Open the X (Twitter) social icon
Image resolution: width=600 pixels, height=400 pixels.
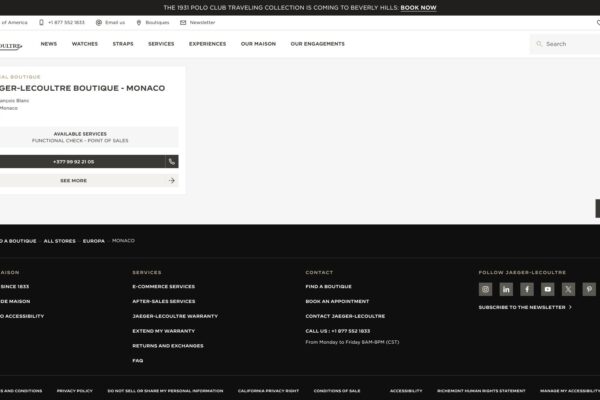click(x=568, y=289)
